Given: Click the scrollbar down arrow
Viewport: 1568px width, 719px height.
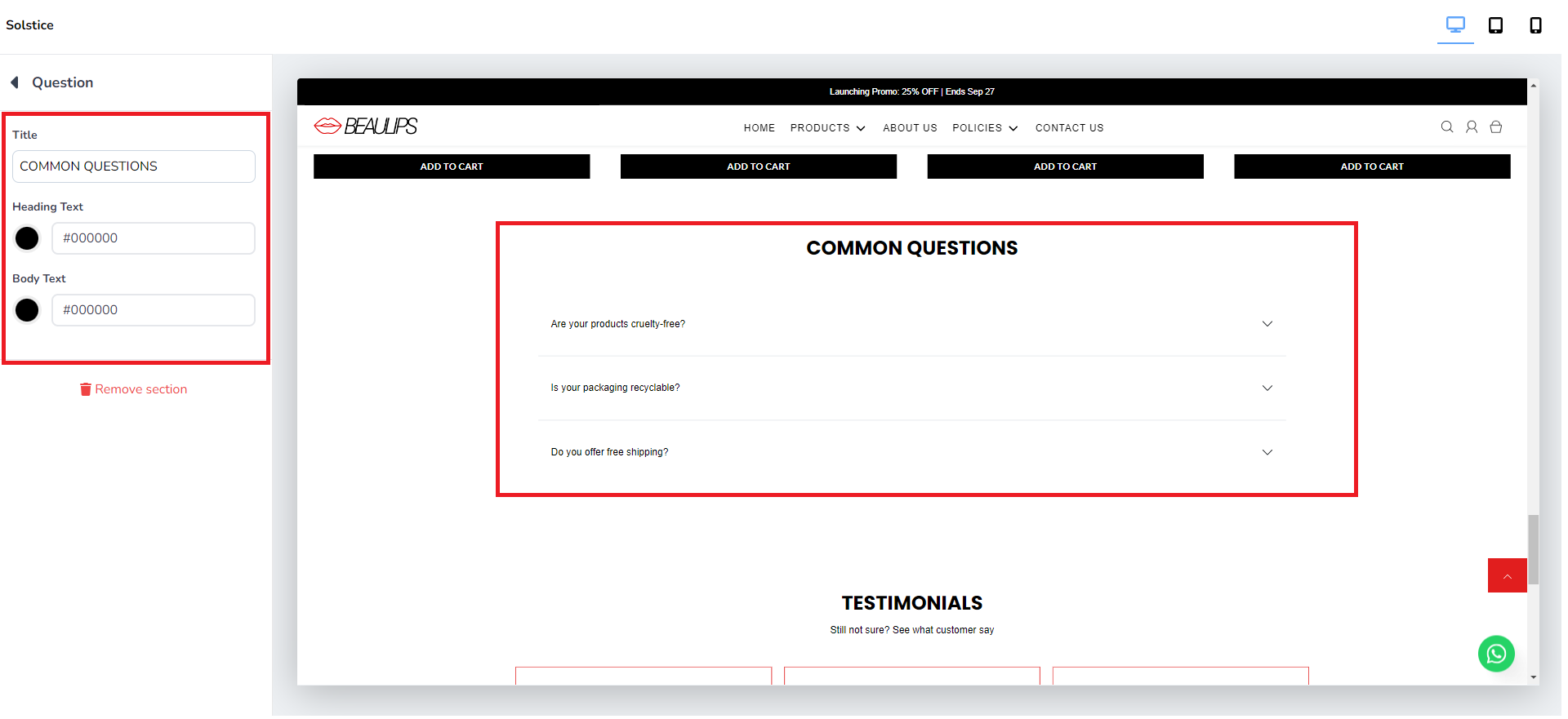Looking at the screenshot, I should (x=1533, y=677).
